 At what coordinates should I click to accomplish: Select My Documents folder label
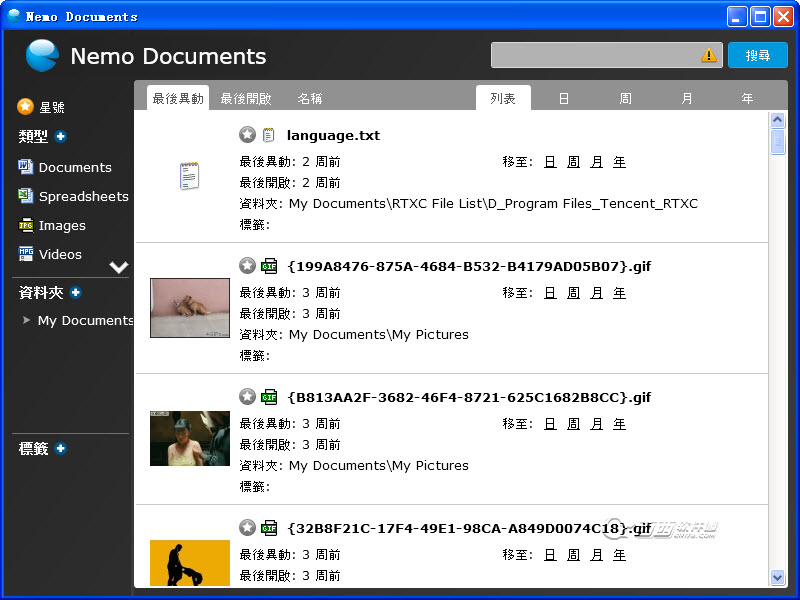coord(85,320)
